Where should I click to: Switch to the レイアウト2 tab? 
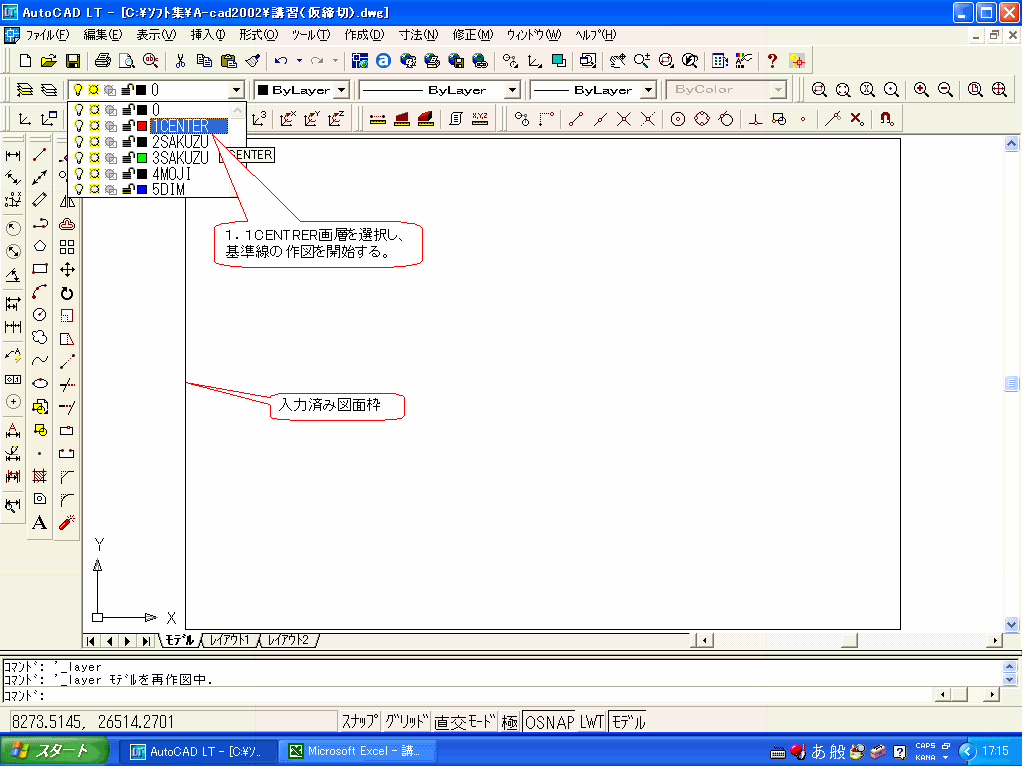click(x=288, y=640)
